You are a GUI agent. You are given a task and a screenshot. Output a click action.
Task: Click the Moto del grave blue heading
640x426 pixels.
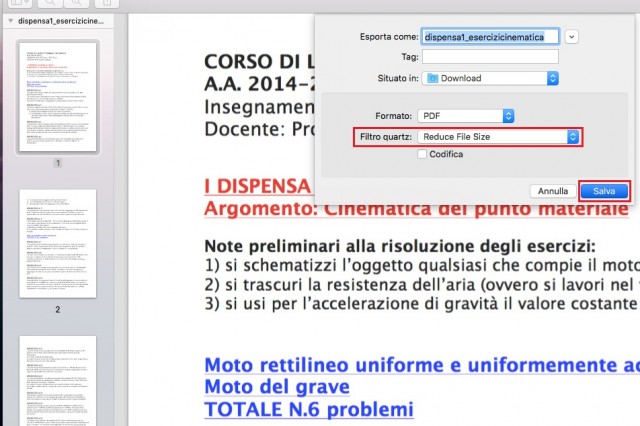(x=277, y=387)
